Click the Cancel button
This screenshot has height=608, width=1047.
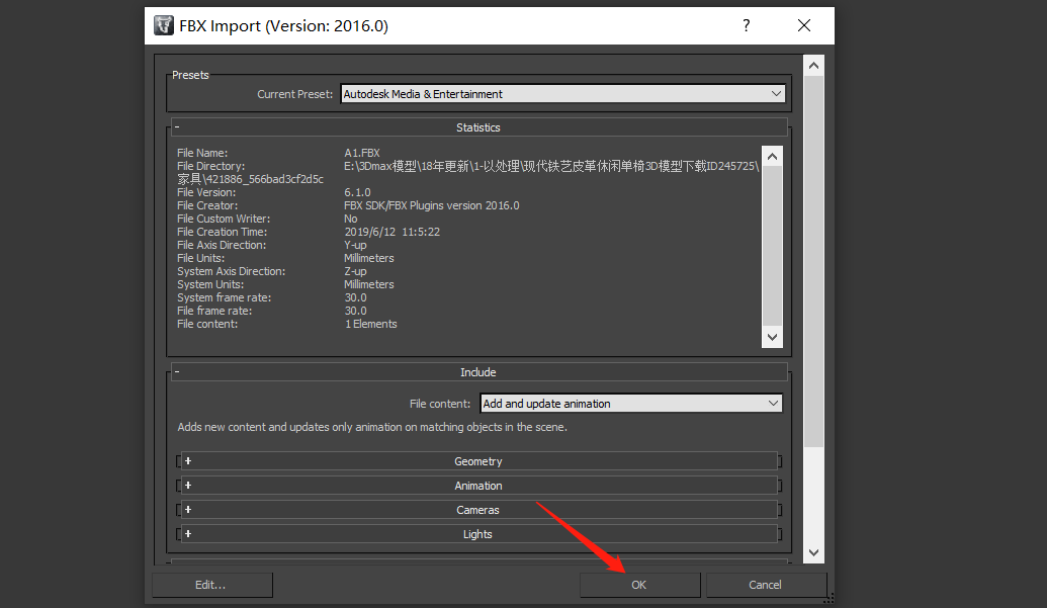coord(765,585)
